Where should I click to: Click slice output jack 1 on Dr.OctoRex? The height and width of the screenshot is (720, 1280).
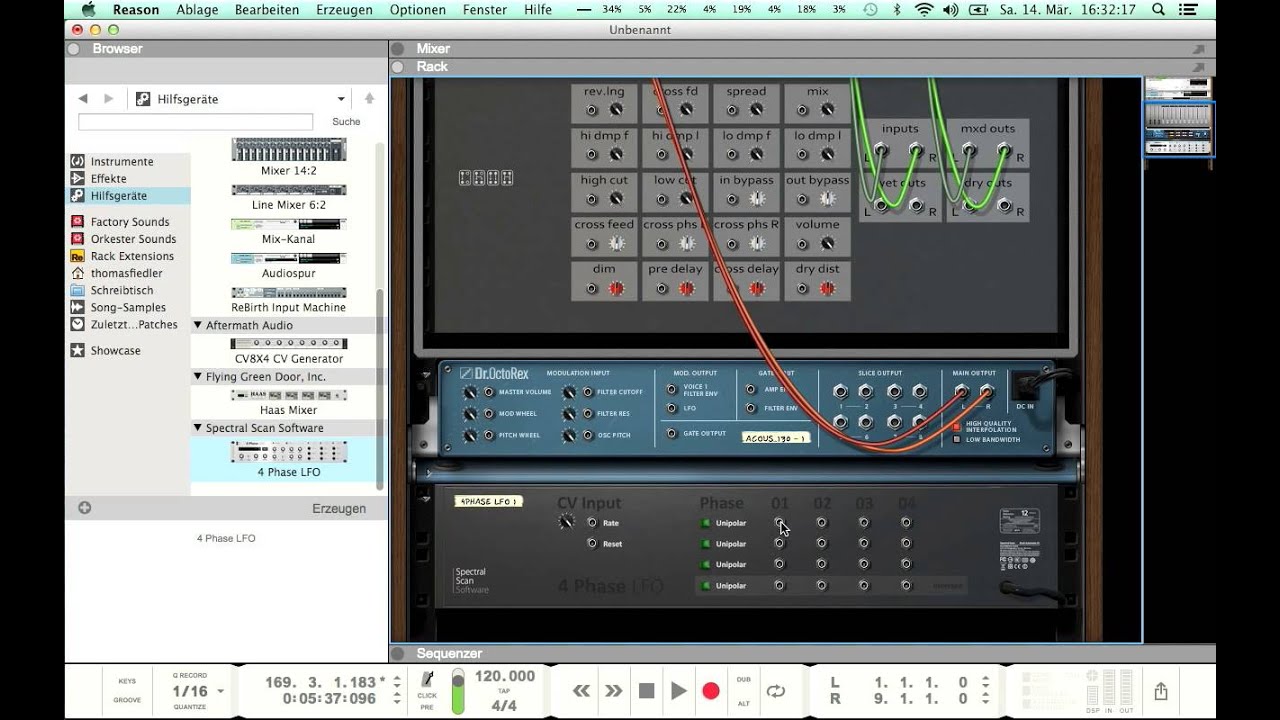coord(839,392)
